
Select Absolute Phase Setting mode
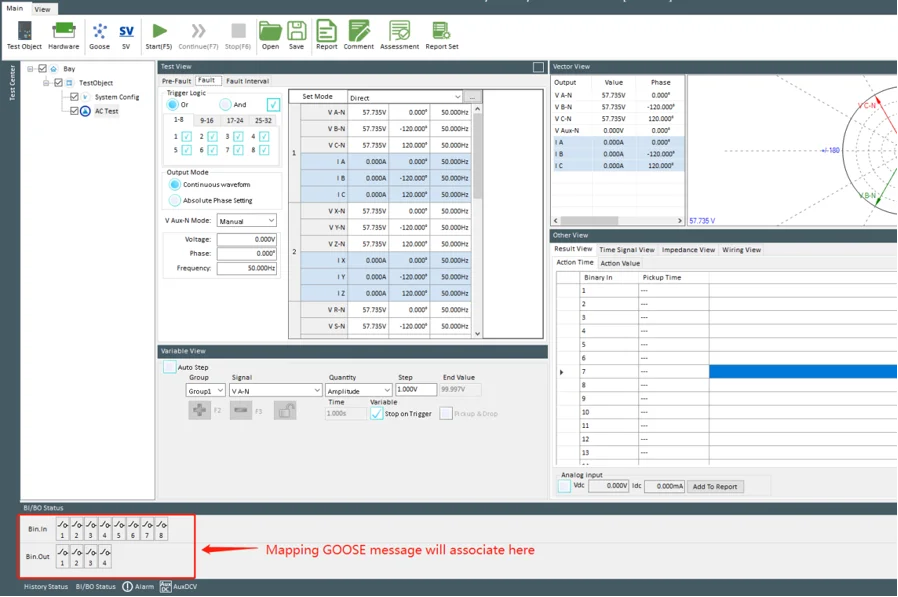[x=175, y=201]
